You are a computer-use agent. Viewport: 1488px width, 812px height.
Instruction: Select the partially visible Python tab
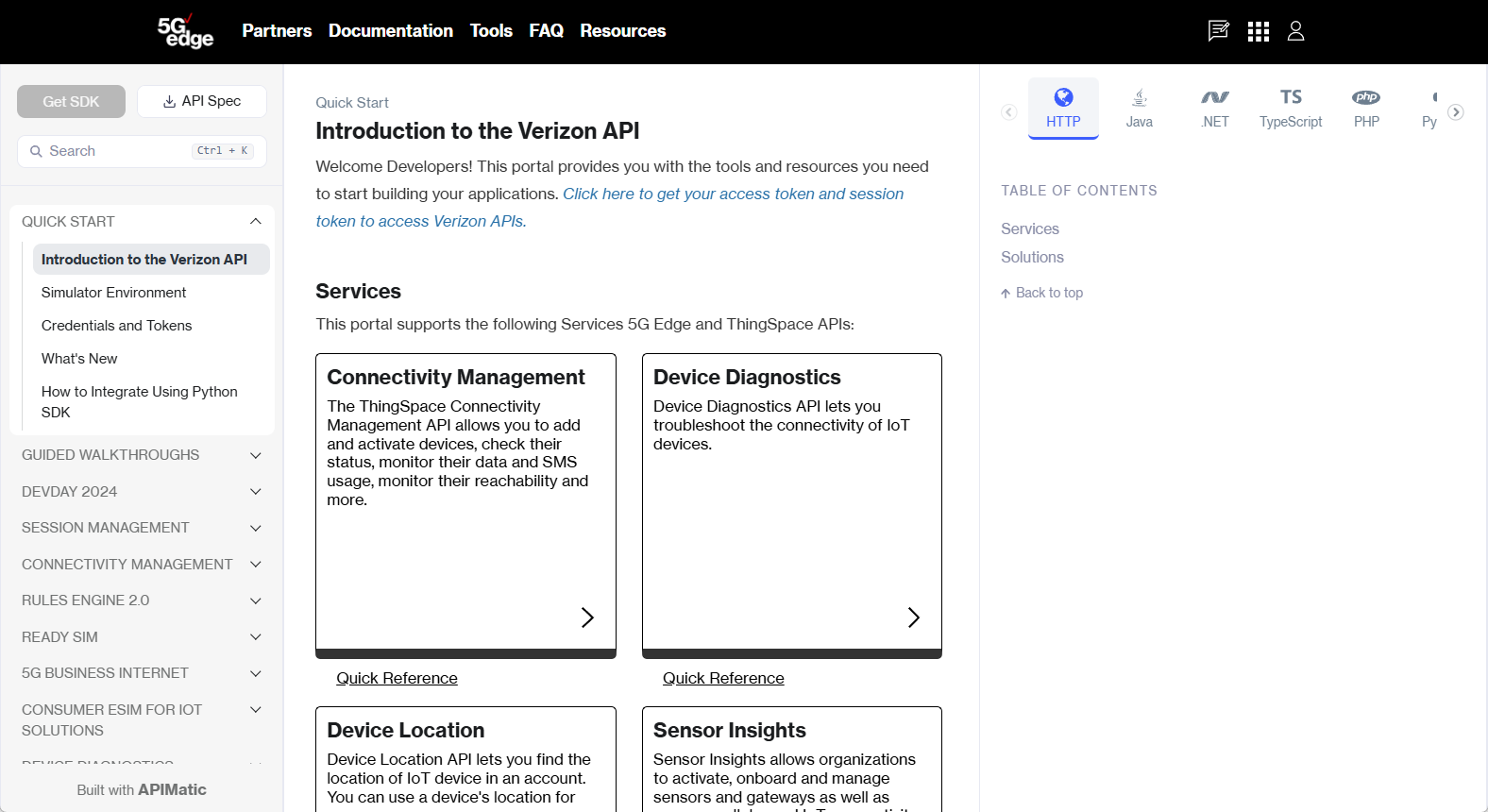[x=1429, y=108]
